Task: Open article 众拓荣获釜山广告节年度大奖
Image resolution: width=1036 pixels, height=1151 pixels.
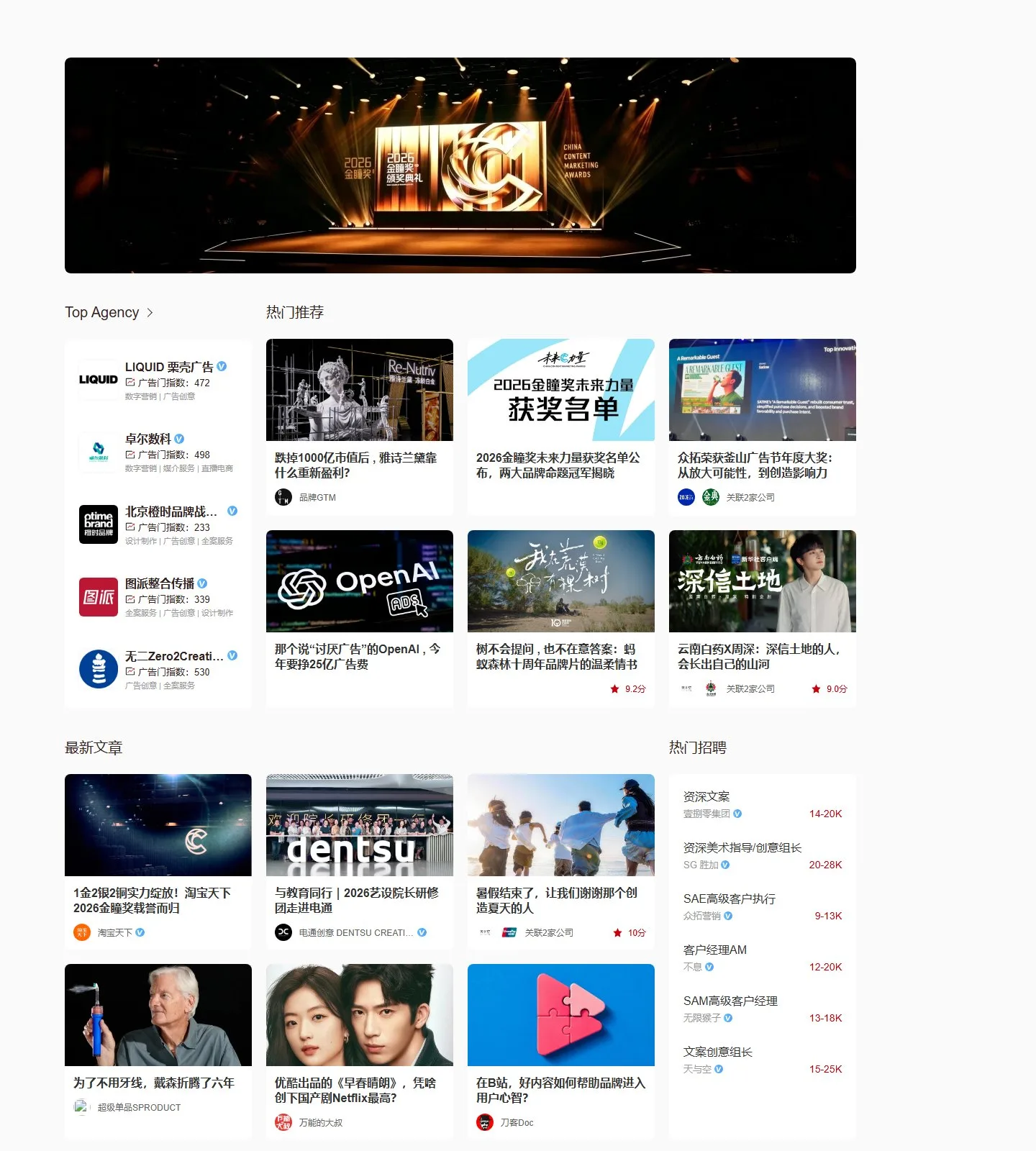Action: point(755,465)
